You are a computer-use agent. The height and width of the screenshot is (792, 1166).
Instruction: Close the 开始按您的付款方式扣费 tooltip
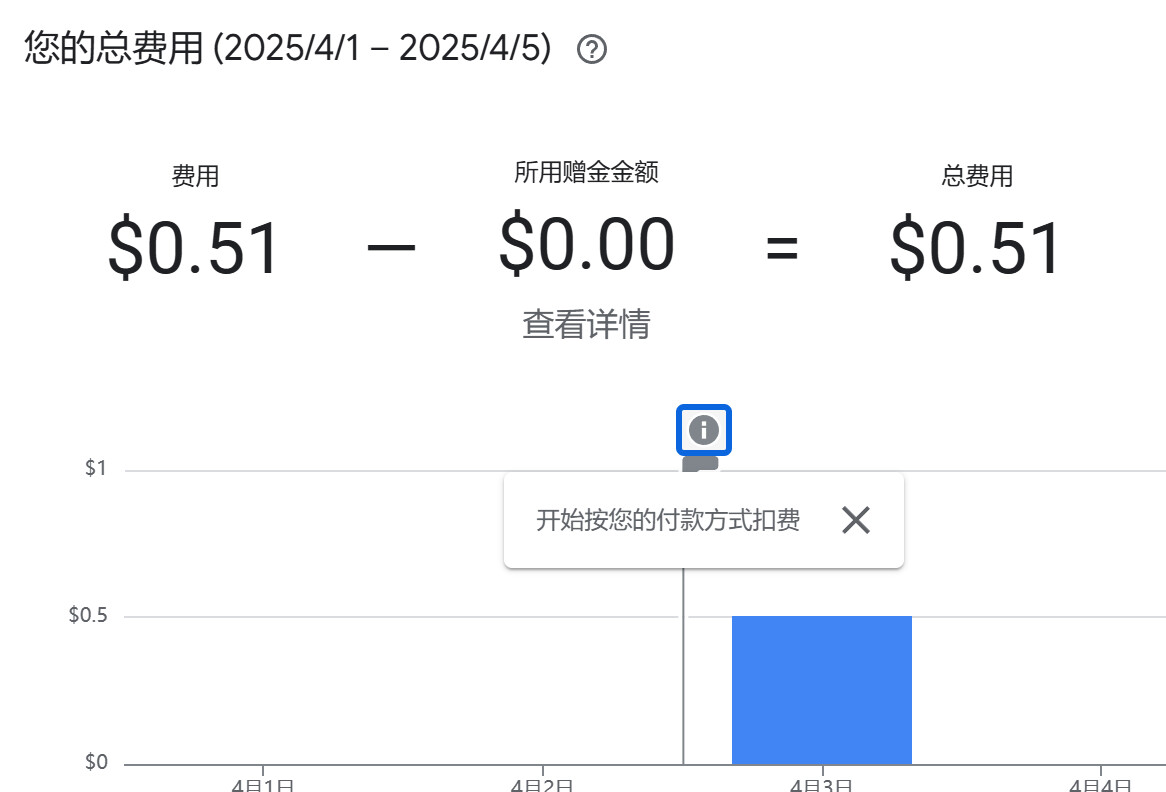(856, 520)
